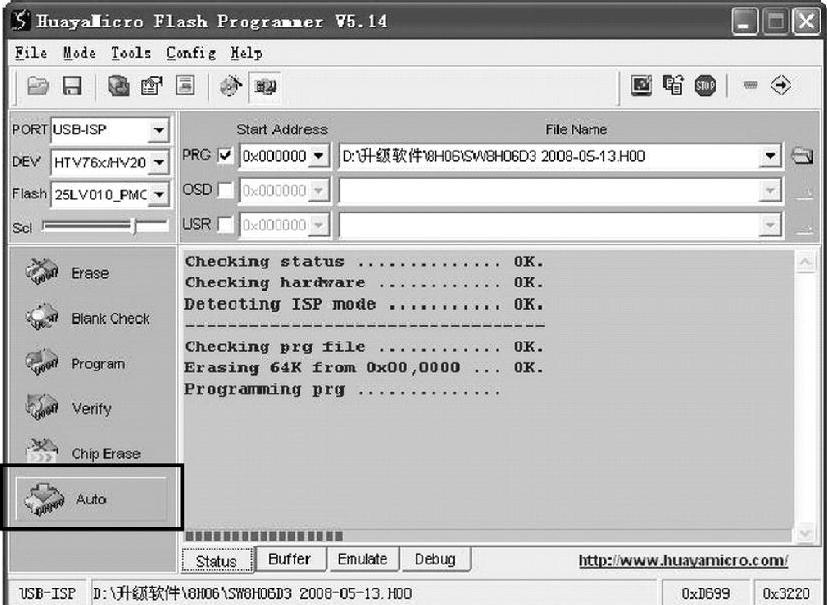Click the Scl slider handle
This screenshot has height=605, width=827.
[134, 227]
